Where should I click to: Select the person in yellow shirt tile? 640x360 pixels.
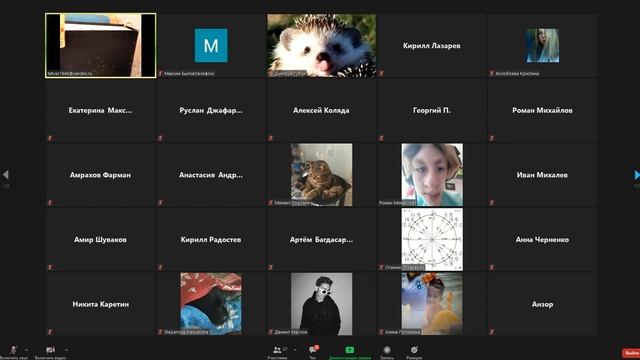432,304
